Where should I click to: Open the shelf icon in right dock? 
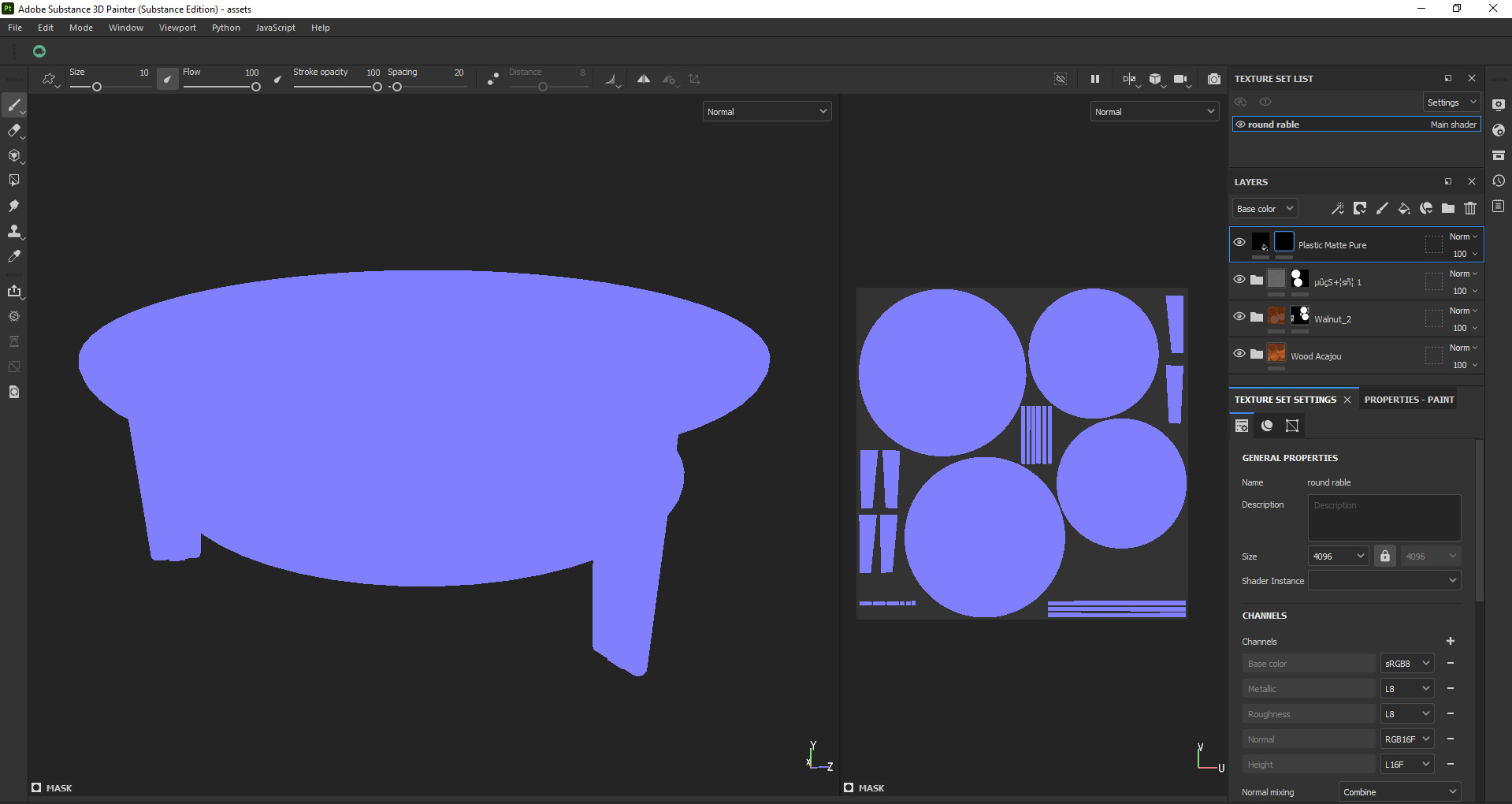point(1499,155)
